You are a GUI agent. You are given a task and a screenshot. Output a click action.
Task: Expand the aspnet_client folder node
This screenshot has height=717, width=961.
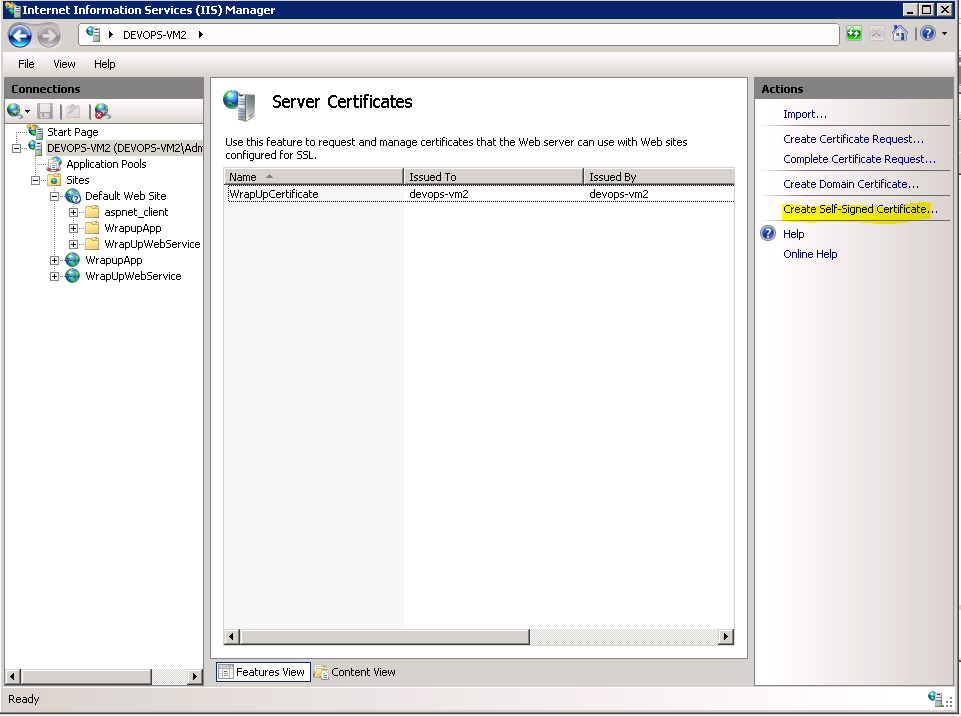(x=74, y=212)
